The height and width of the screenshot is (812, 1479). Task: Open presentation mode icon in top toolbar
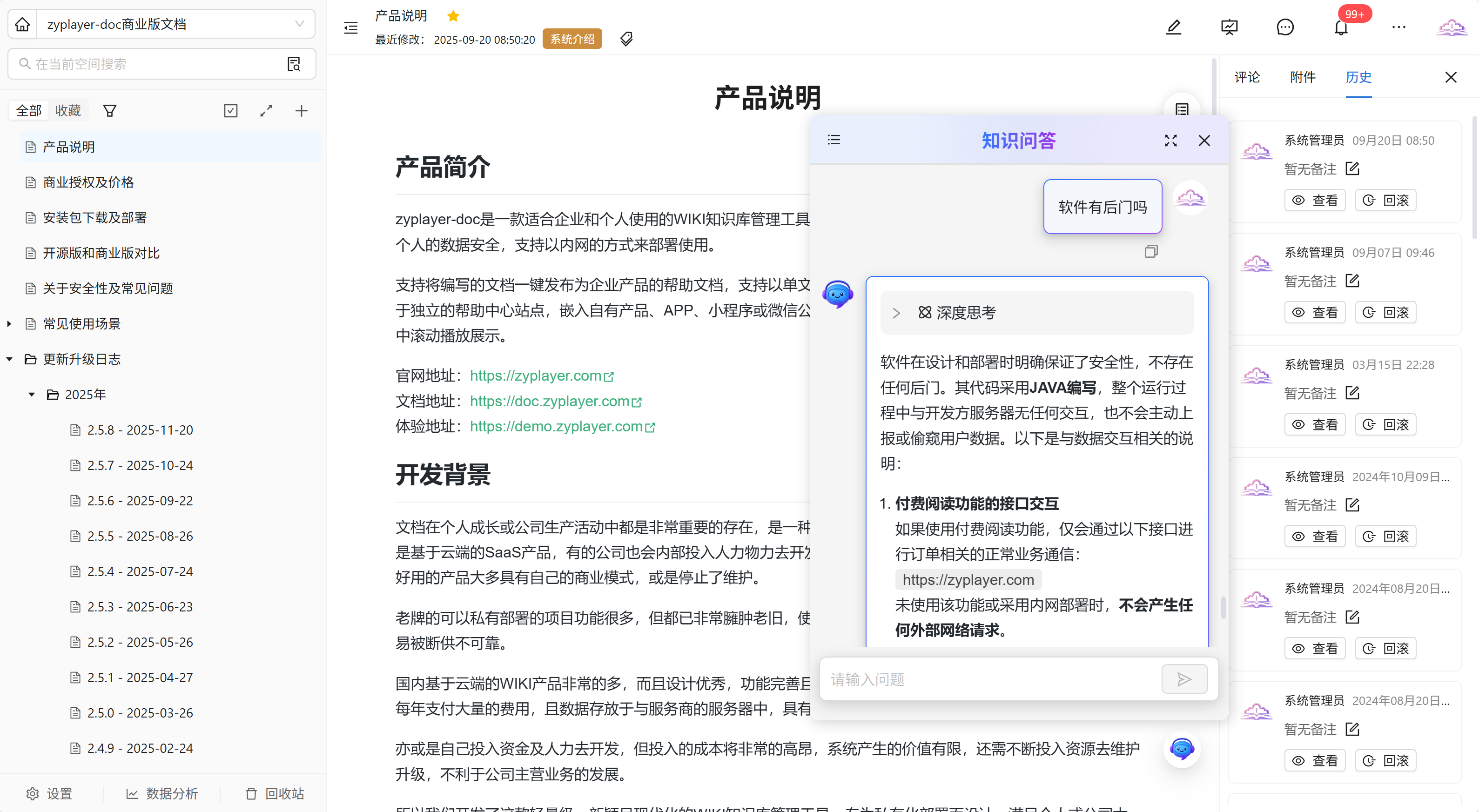pyautogui.click(x=1229, y=27)
